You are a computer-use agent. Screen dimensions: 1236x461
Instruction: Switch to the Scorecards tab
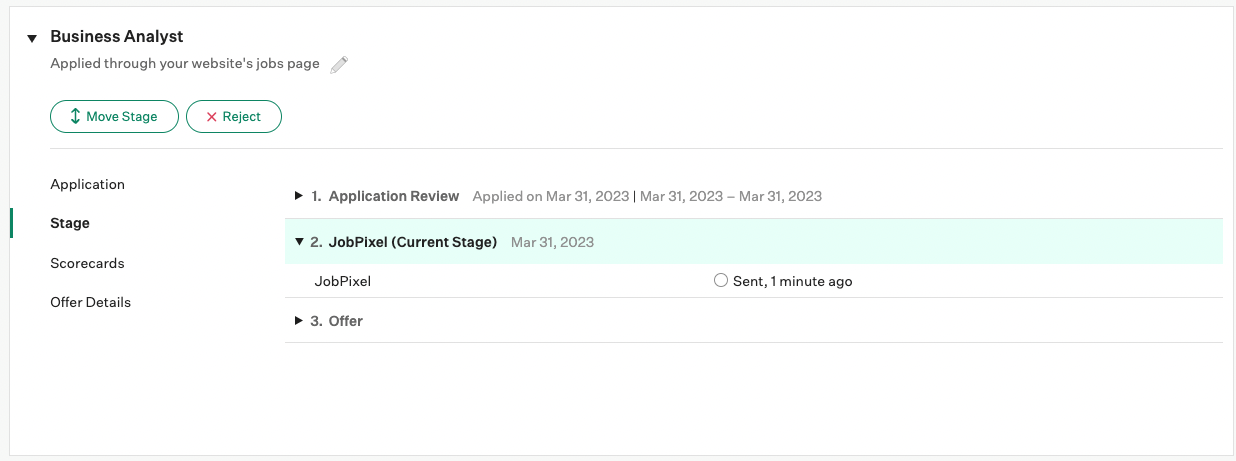[x=88, y=263]
